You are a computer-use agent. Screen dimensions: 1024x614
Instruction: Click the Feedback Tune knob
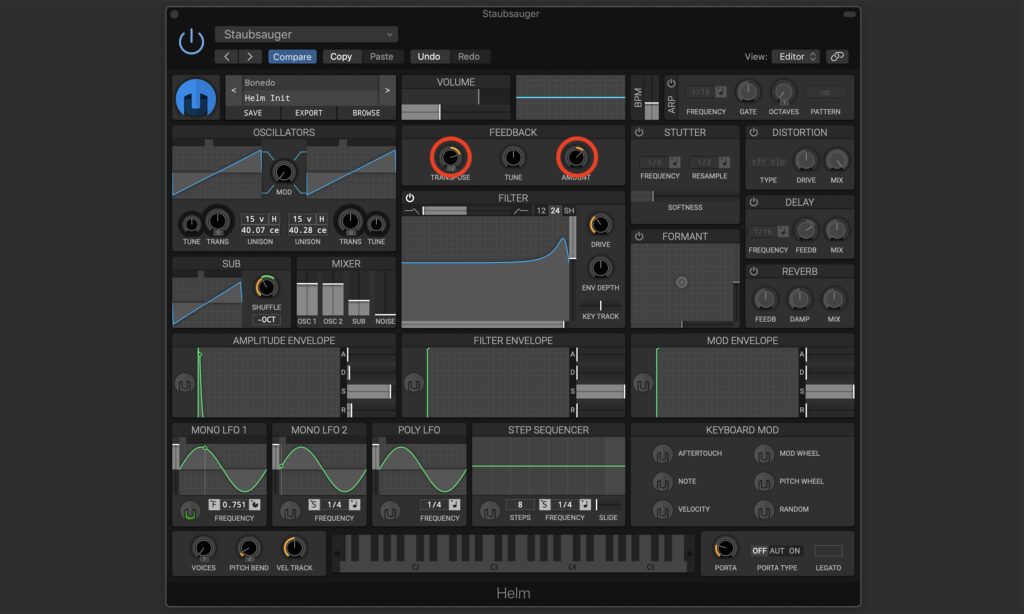[x=513, y=157]
